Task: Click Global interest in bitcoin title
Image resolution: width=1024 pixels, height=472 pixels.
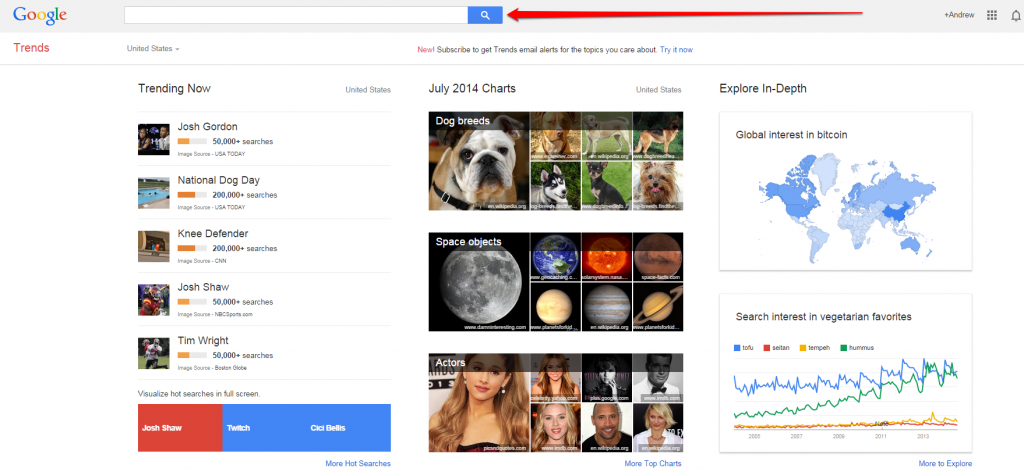Action: [792, 135]
